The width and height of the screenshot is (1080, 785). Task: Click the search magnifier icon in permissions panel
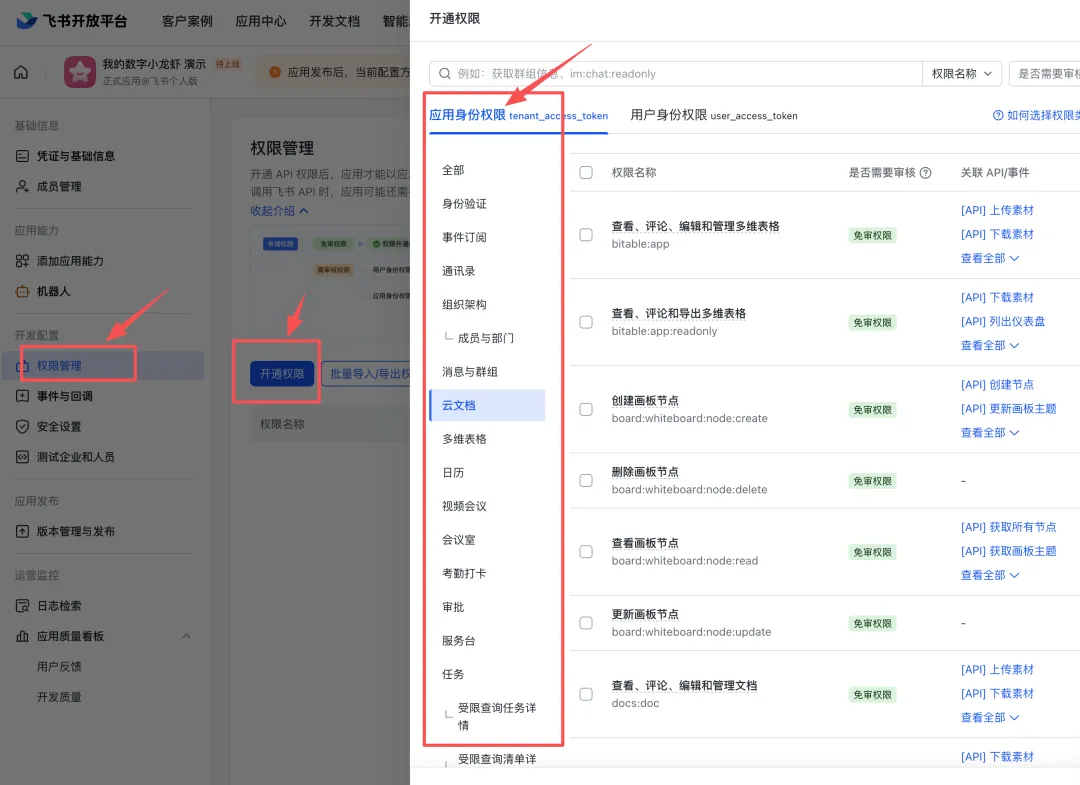tap(445, 74)
